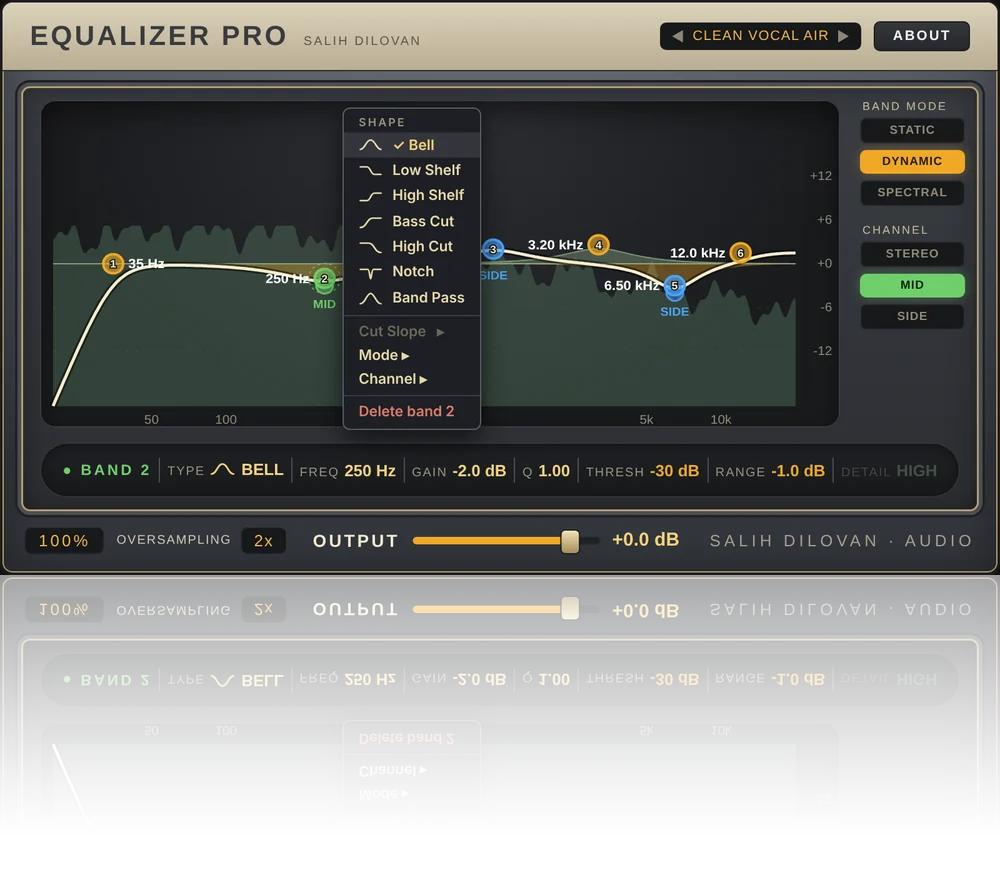Open the Cut Slope submenu
The image size is (1000, 891).
click(412, 332)
